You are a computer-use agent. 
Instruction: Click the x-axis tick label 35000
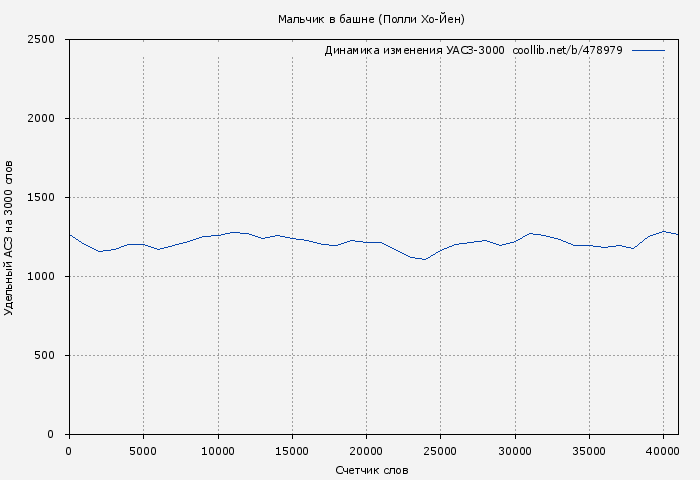[x=589, y=451]
